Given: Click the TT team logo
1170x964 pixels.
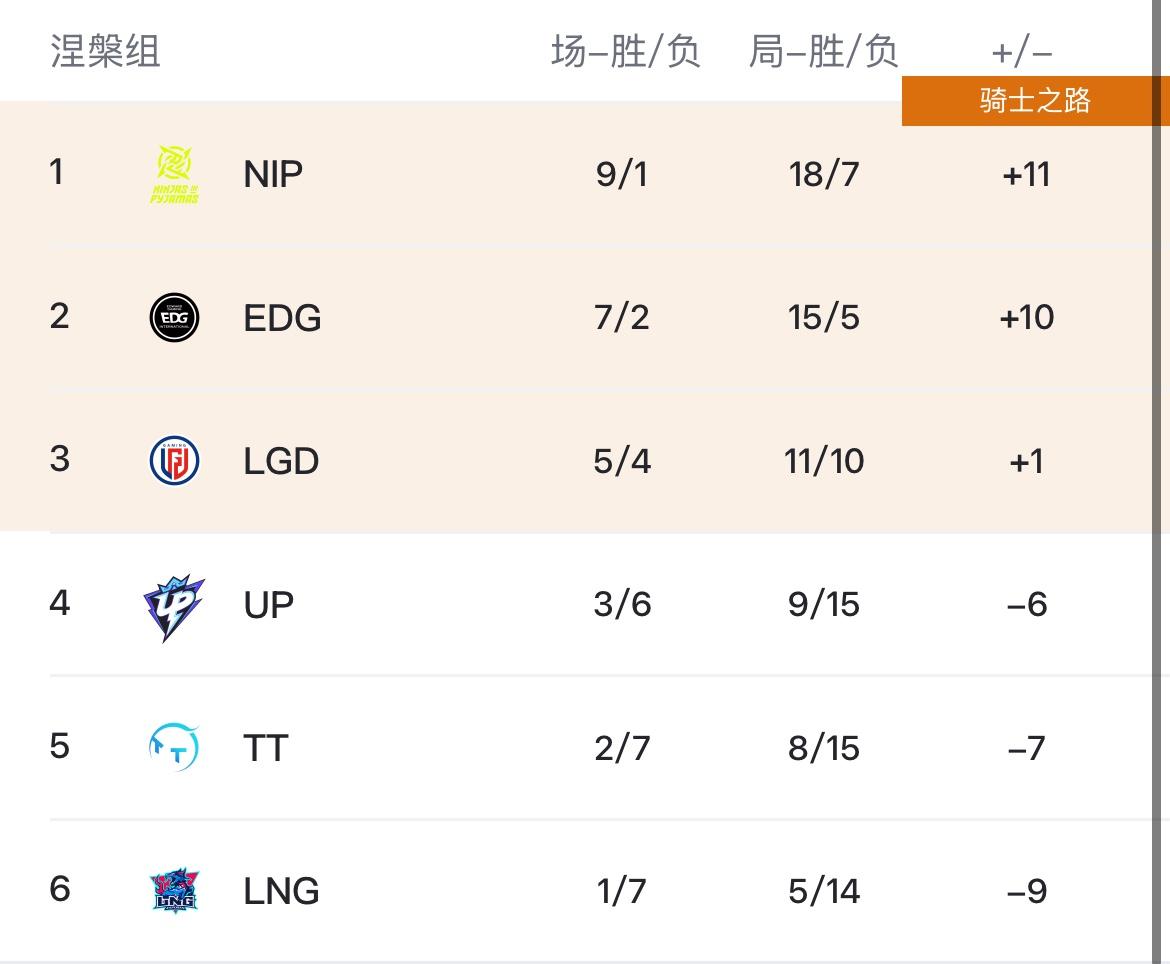Looking at the screenshot, I should (x=174, y=748).
